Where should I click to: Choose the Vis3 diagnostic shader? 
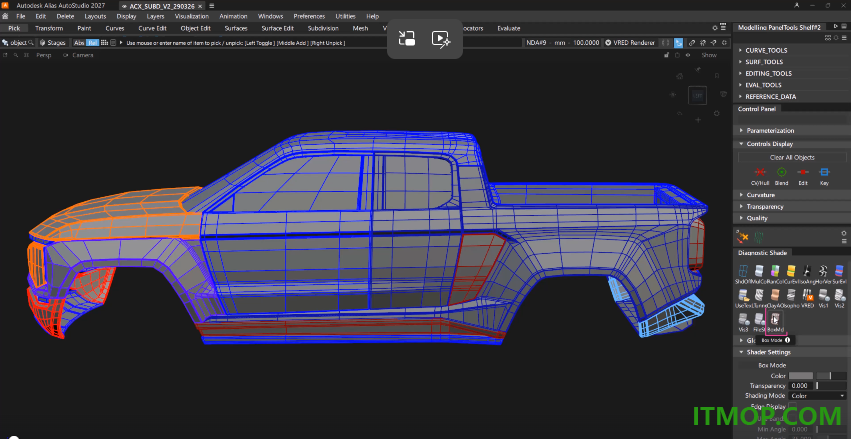(744, 319)
